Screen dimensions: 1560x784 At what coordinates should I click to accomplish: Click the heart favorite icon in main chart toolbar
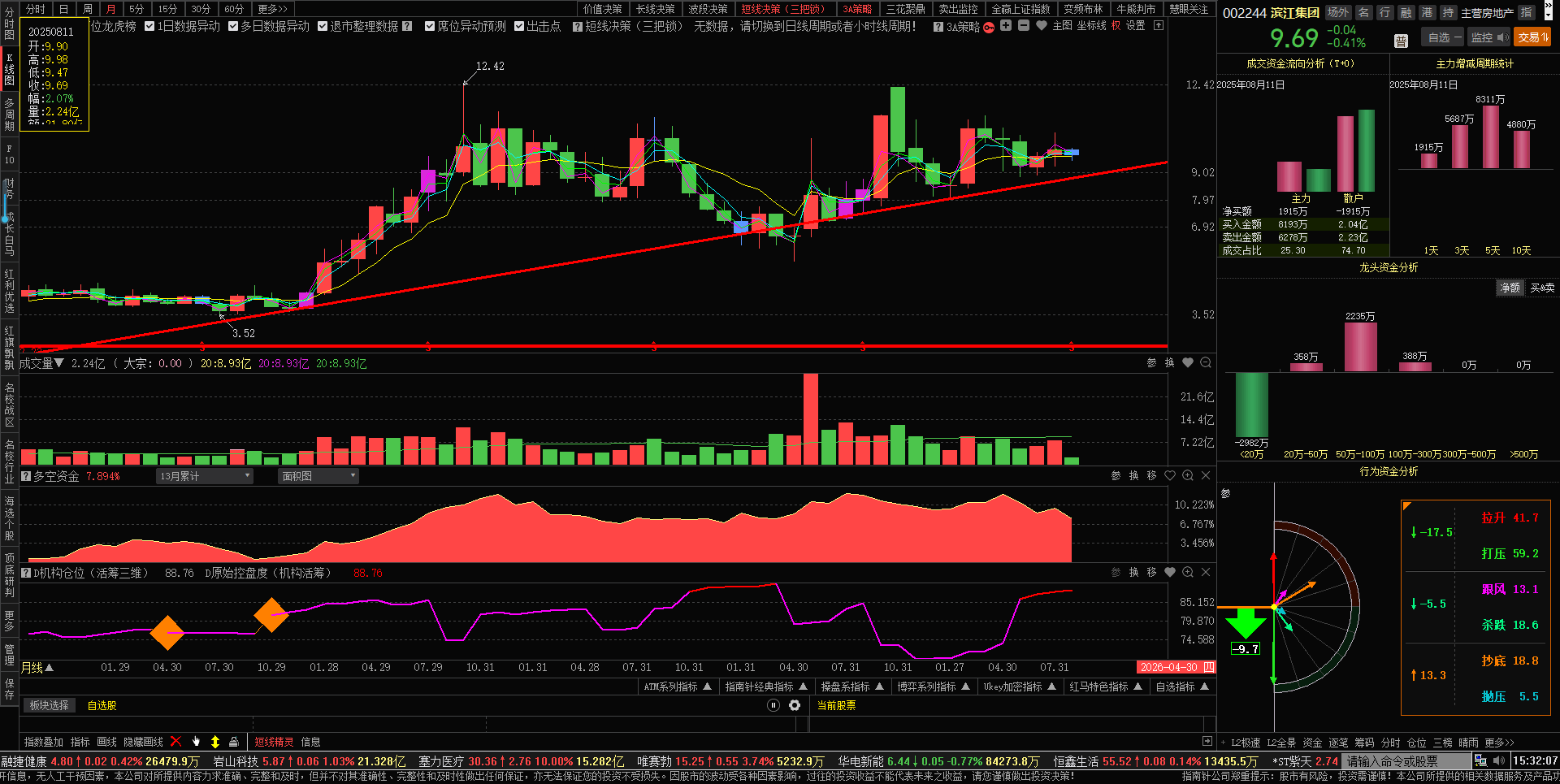click(1042, 26)
